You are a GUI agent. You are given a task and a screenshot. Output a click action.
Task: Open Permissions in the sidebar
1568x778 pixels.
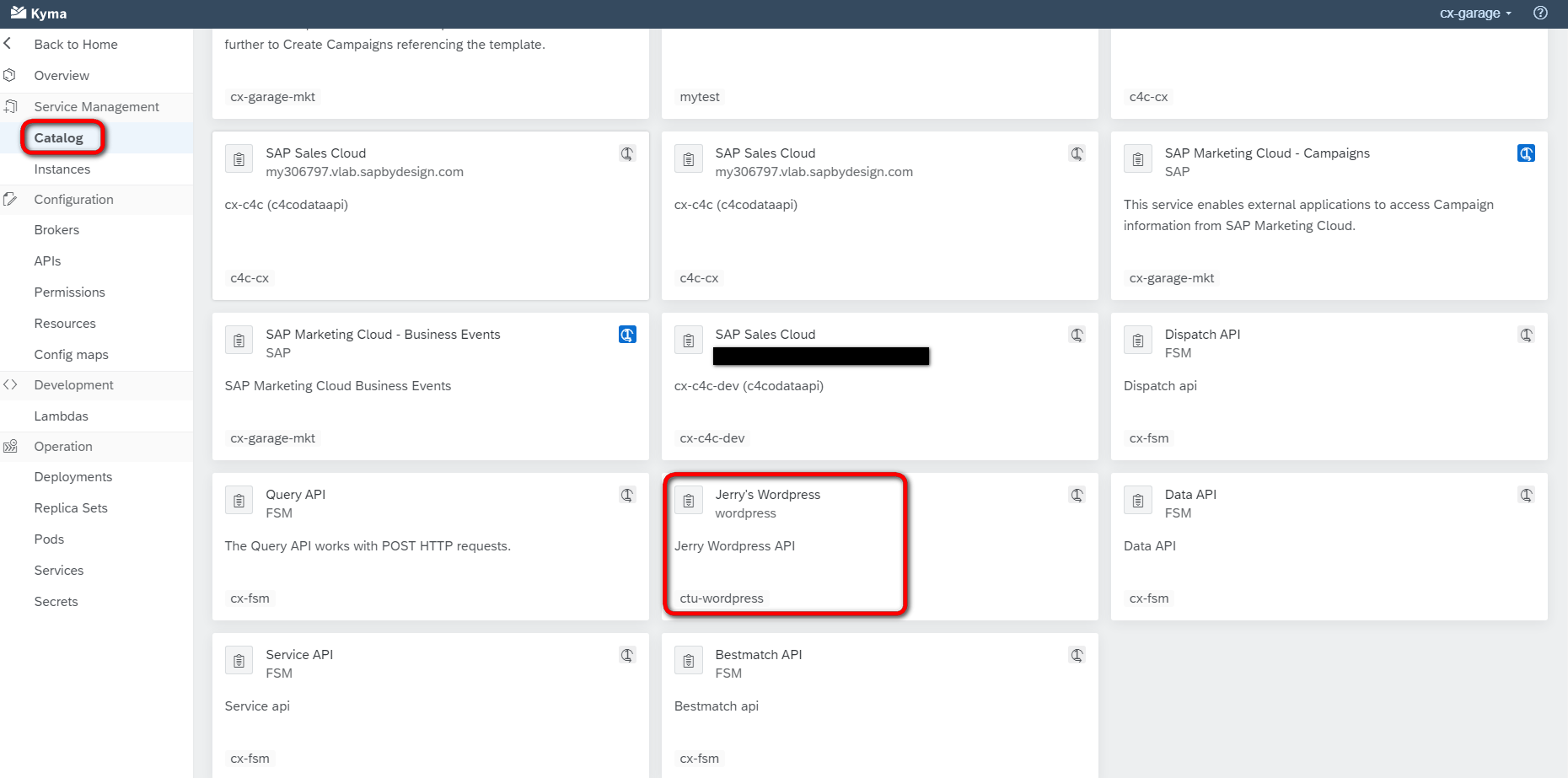click(x=69, y=292)
